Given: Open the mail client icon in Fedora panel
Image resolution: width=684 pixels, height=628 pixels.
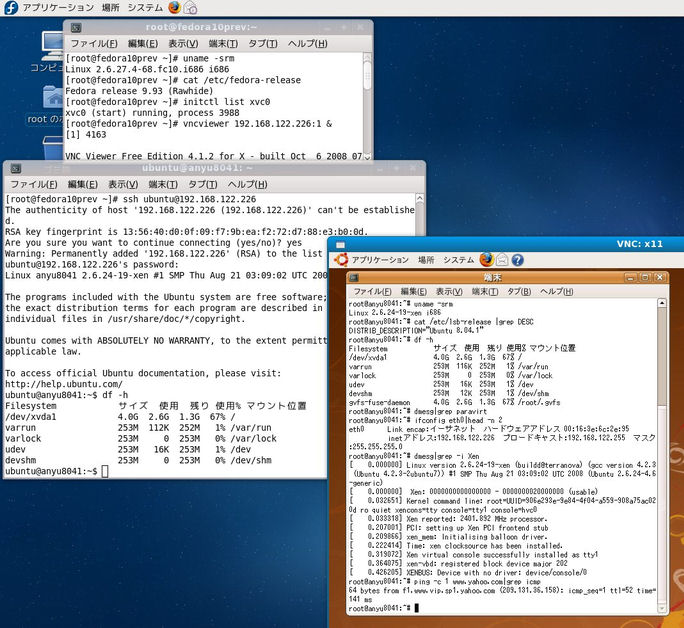Looking at the screenshot, I should click(190, 7).
